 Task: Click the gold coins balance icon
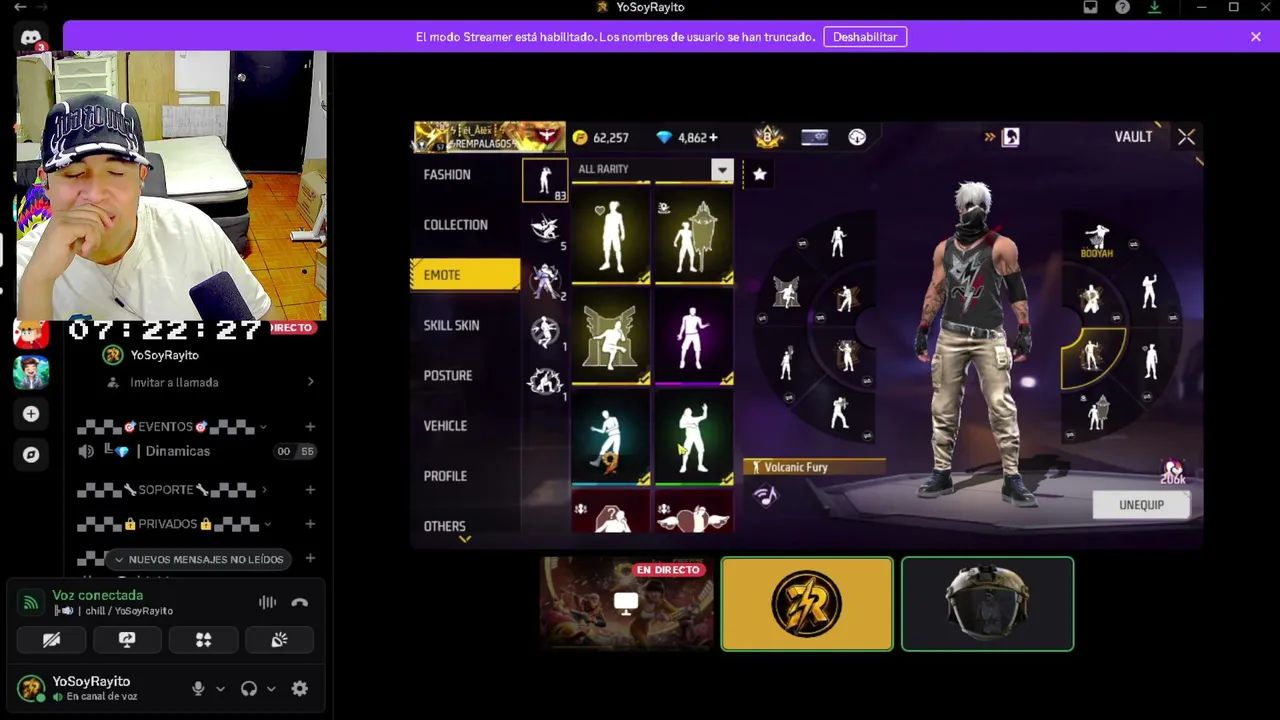(581, 137)
